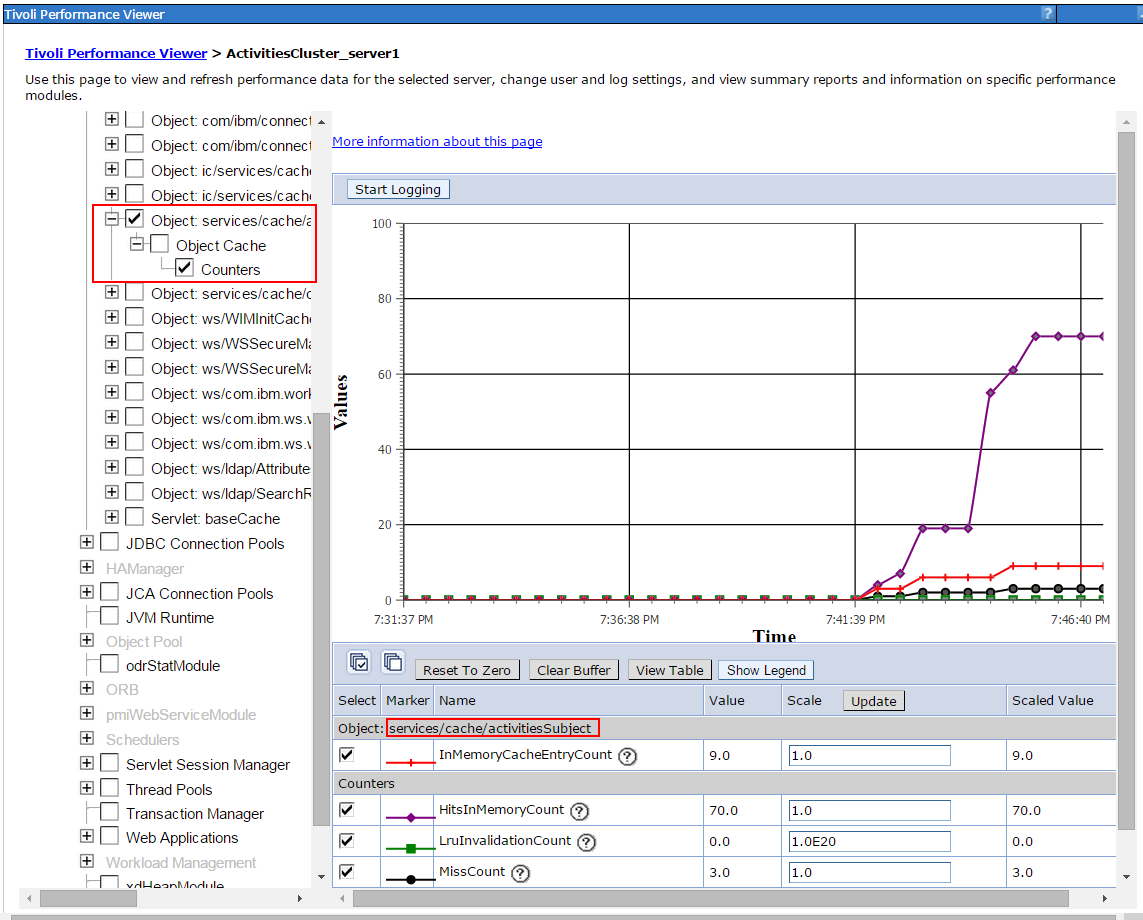Screen dimensions: 1143x920
Task: Select Servlet Session Manager in tree
Action: tap(207, 765)
